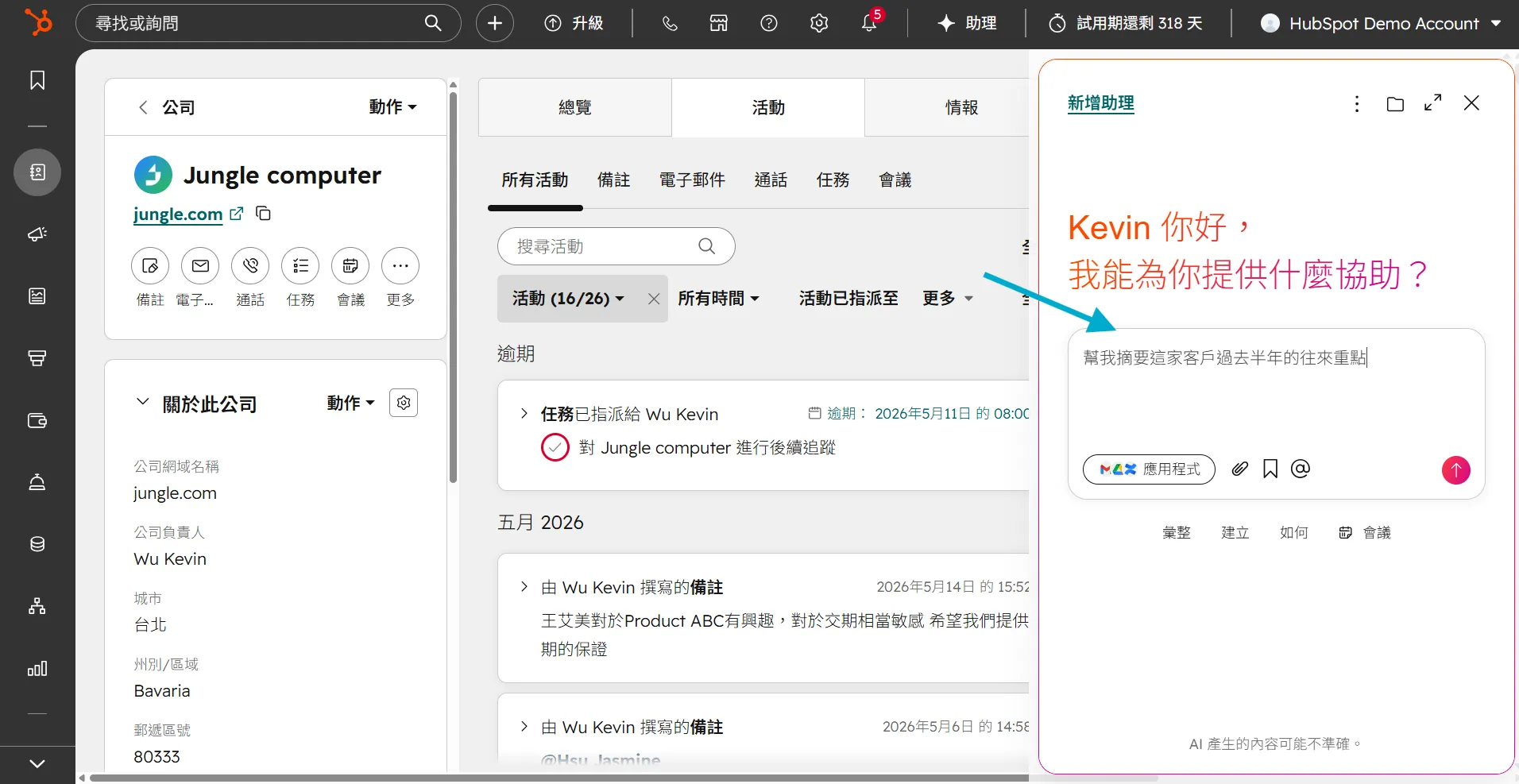Open bookmarks in left sidebar
This screenshot has width=1519, height=784.
pyautogui.click(x=37, y=80)
